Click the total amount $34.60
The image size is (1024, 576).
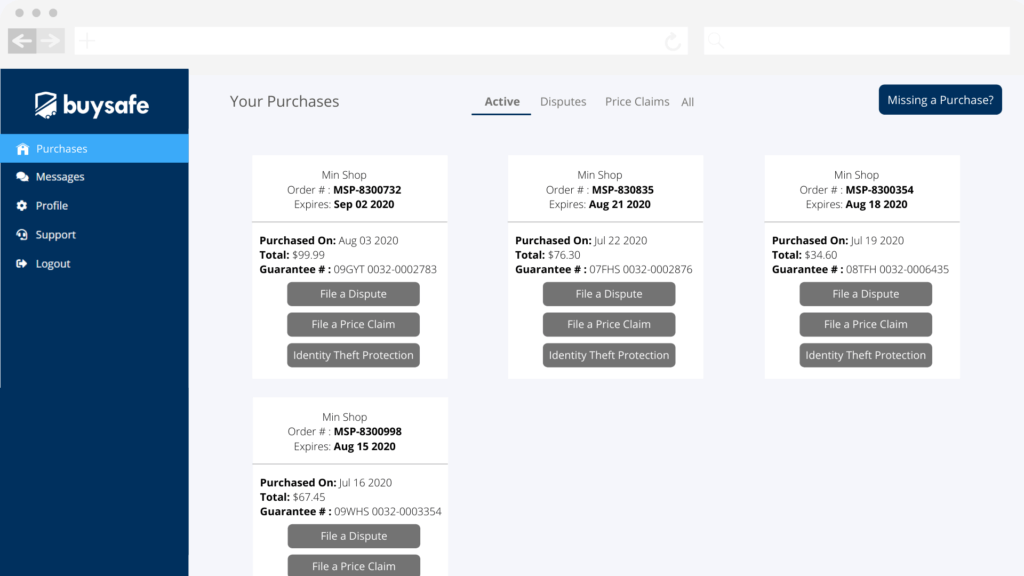(x=821, y=255)
